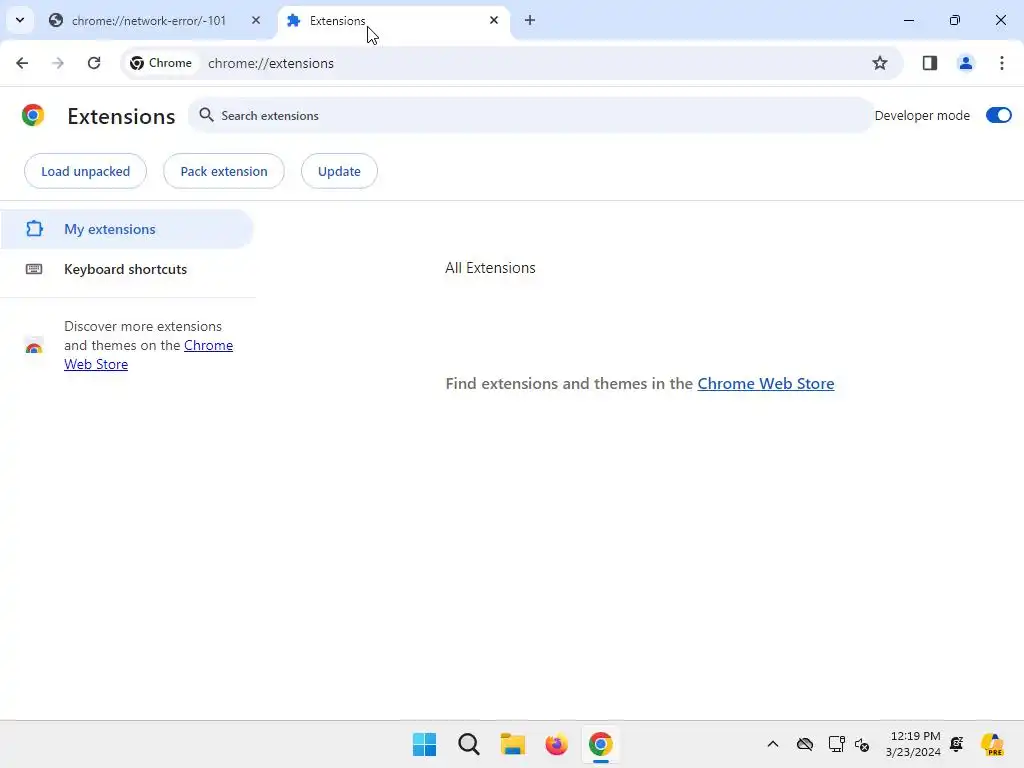Click the PRE badge icon in tray
1024x768 pixels.
(x=992, y=744)
